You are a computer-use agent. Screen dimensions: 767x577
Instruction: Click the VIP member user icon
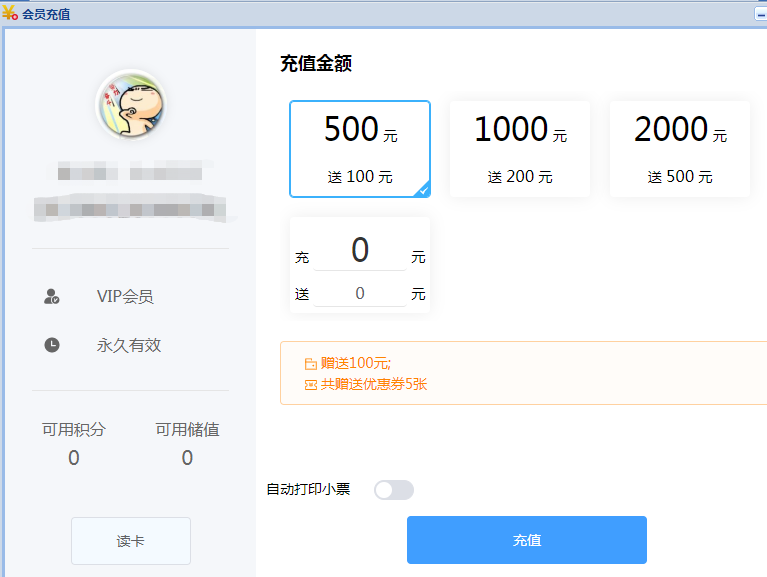pyautogui.click(x=52, y=296)
